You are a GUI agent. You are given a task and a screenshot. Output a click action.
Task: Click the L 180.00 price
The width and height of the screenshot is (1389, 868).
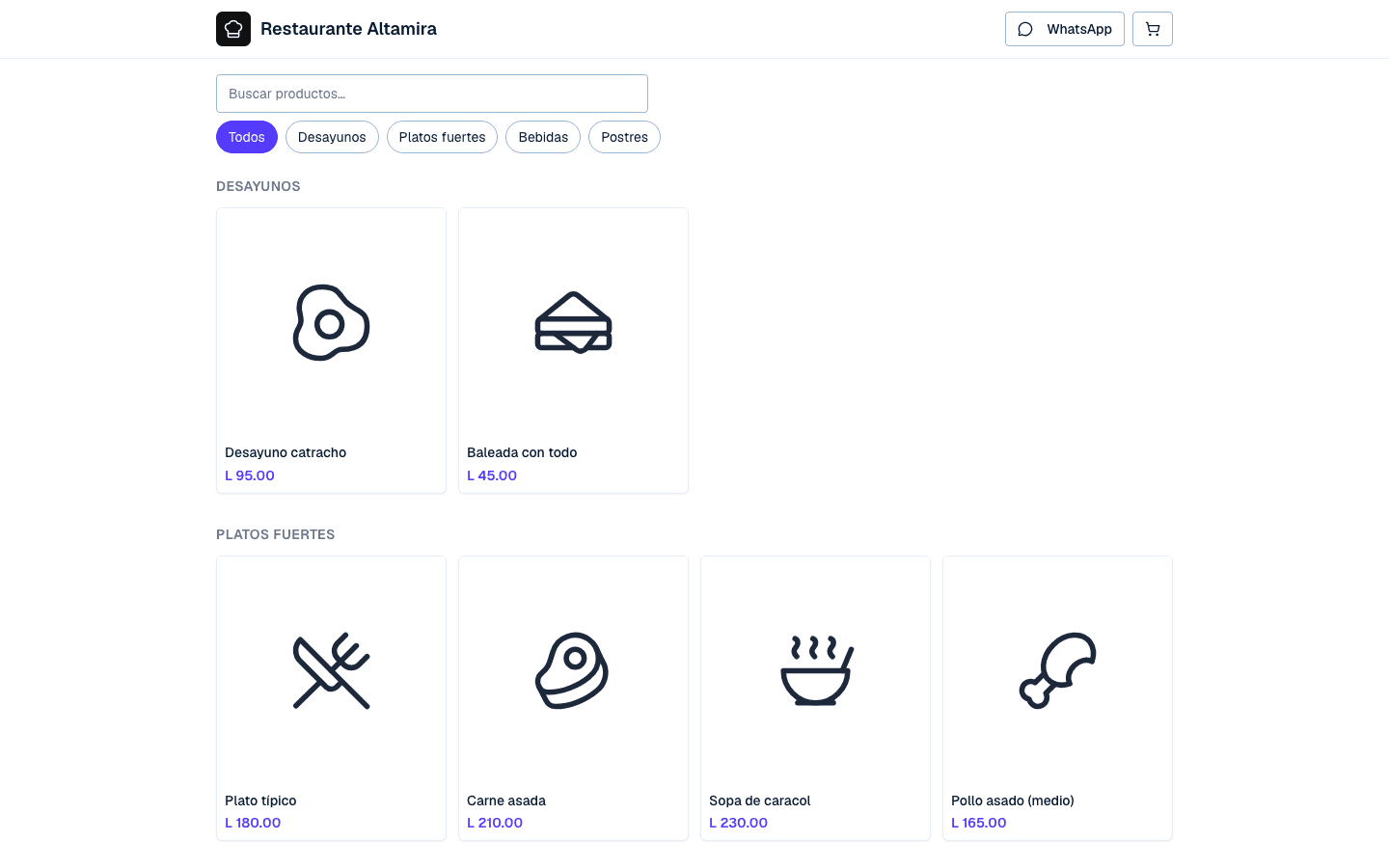coord(253,823)
